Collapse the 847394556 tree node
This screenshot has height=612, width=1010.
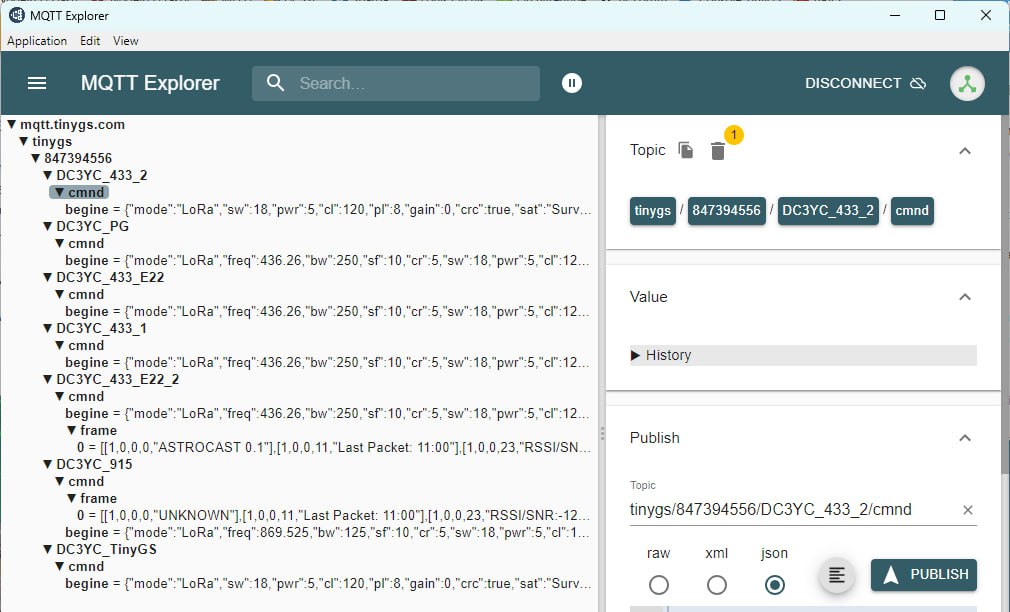[35, 158]
